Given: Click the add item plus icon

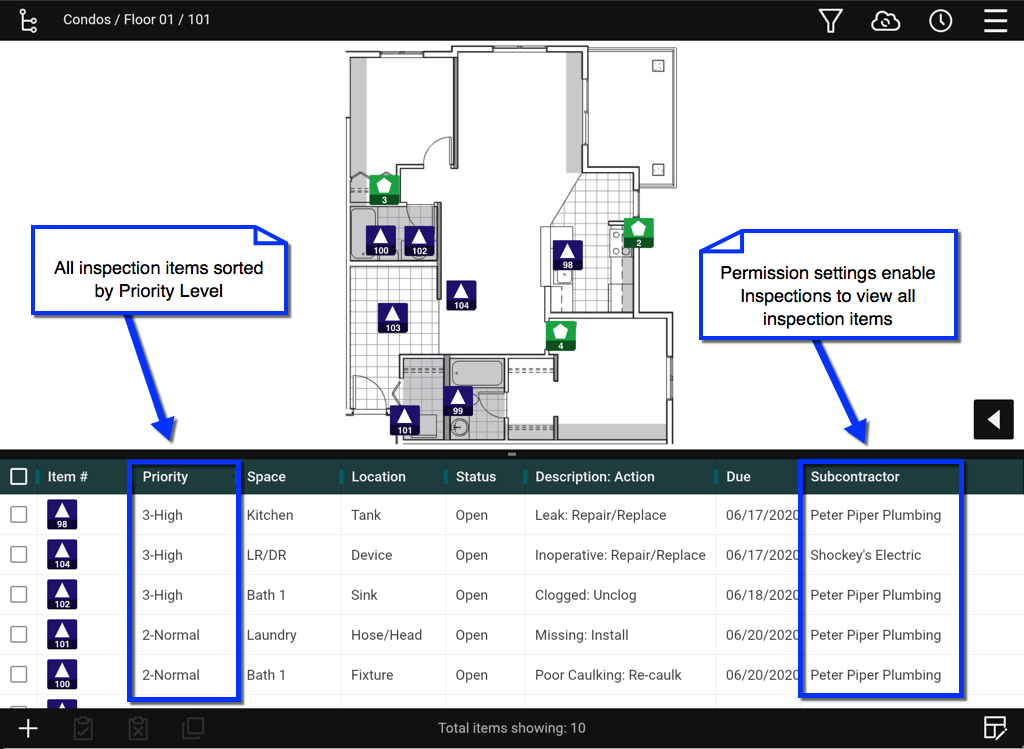Looking at the screenshot, I should [28, 728].
